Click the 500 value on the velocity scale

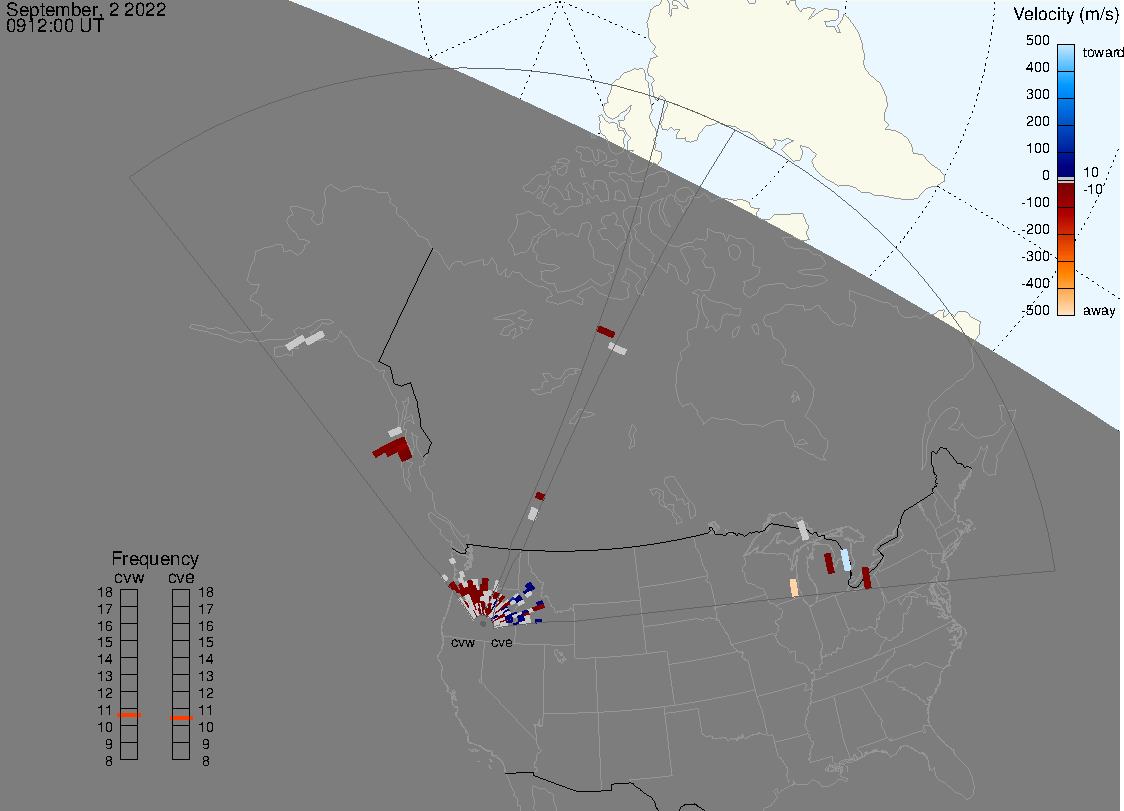(1037, 40)
